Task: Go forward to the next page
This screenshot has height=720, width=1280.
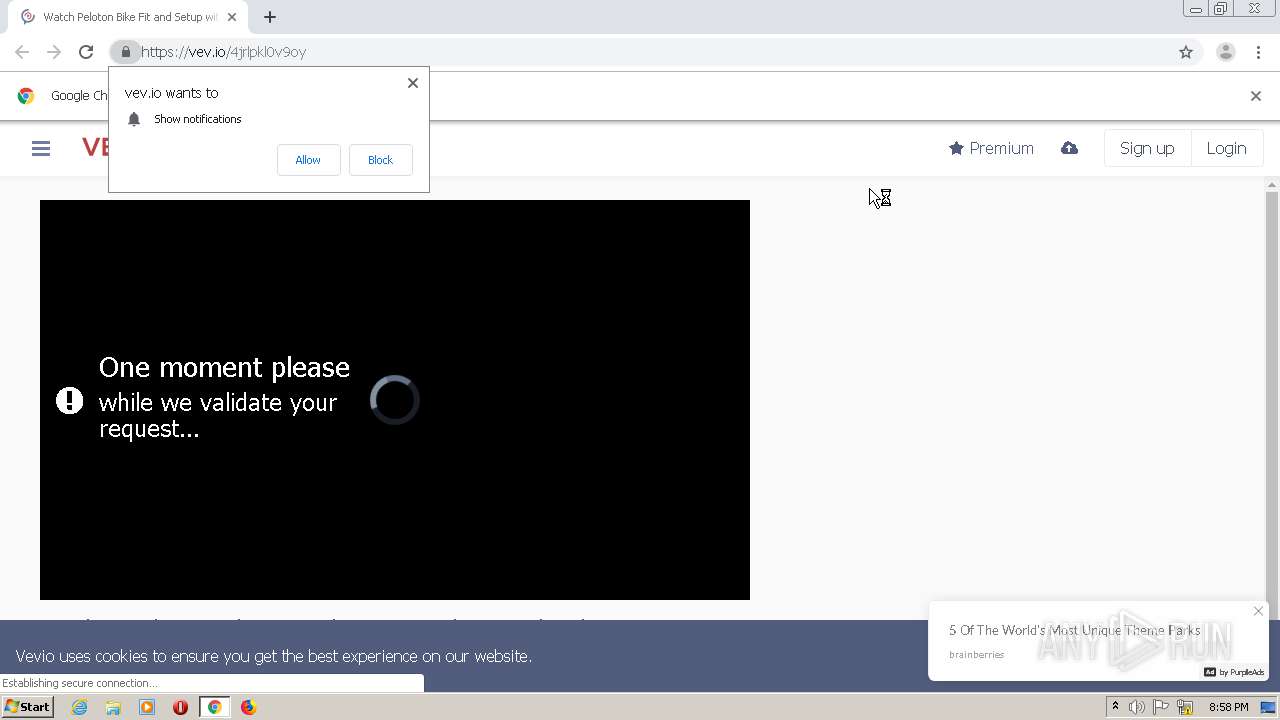Action: [54, 52]
